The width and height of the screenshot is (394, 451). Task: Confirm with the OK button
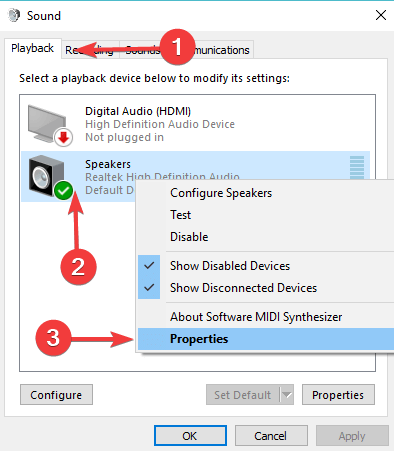tap(190, 436)
